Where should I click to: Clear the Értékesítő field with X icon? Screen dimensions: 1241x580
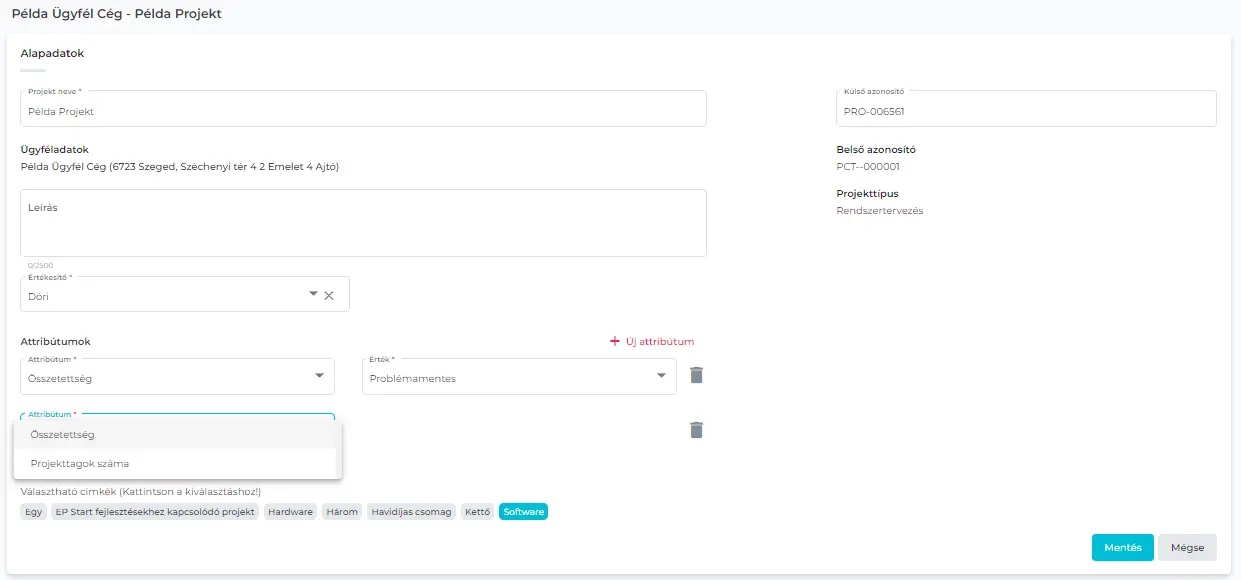329,295
